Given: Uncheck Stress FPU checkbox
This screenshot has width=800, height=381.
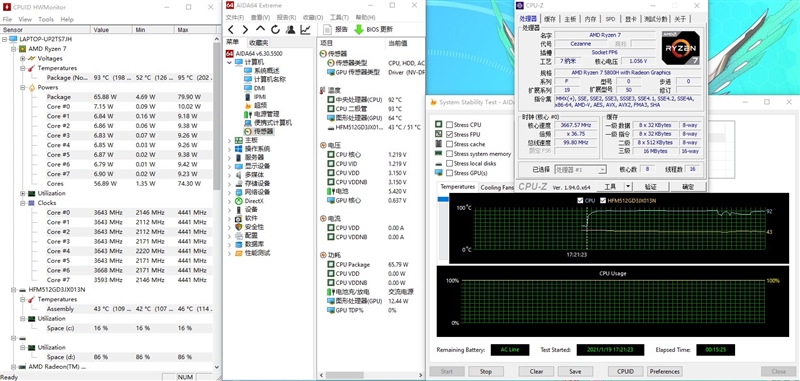Looking at the screenshot, I should tap(449, 134).
